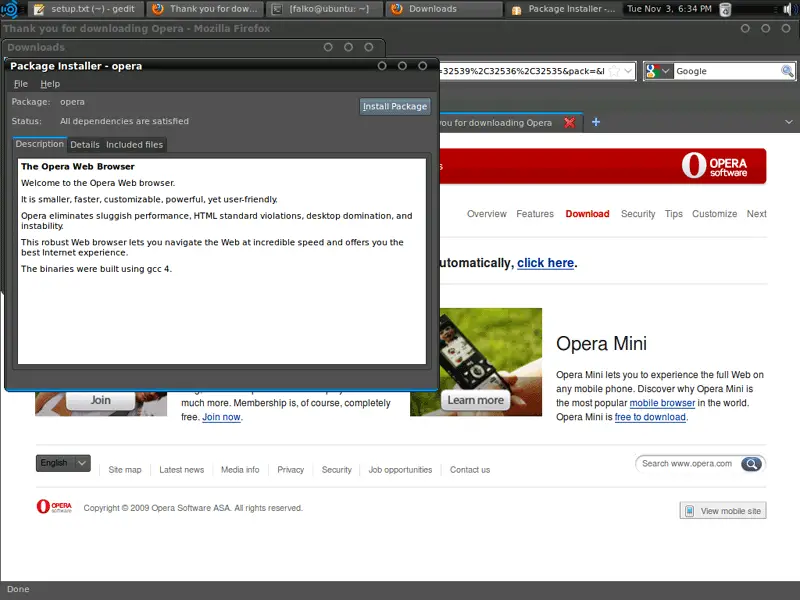Follow the 'Join now' link

coord(221,417)
